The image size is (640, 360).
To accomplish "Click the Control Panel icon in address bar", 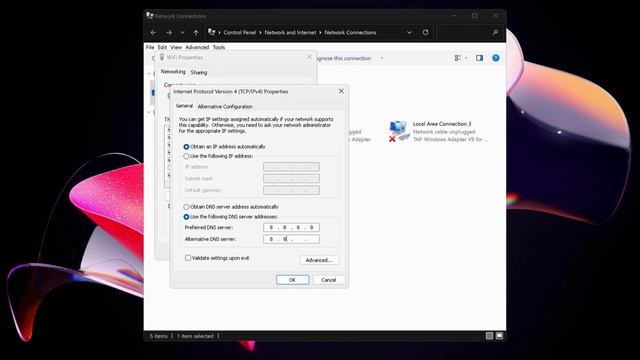I will coord(211,32).
